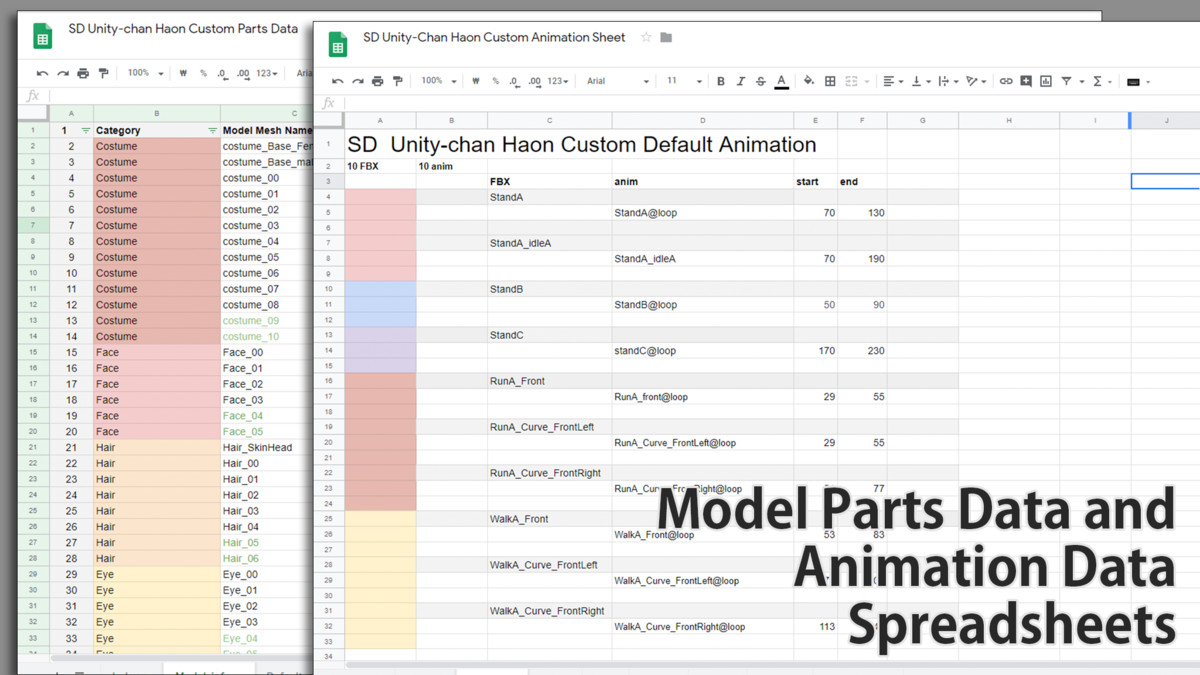This screenshot has height=675, width=1200.
Task: Open the borders tool in Animation Sheet
Action: (830, 81)
